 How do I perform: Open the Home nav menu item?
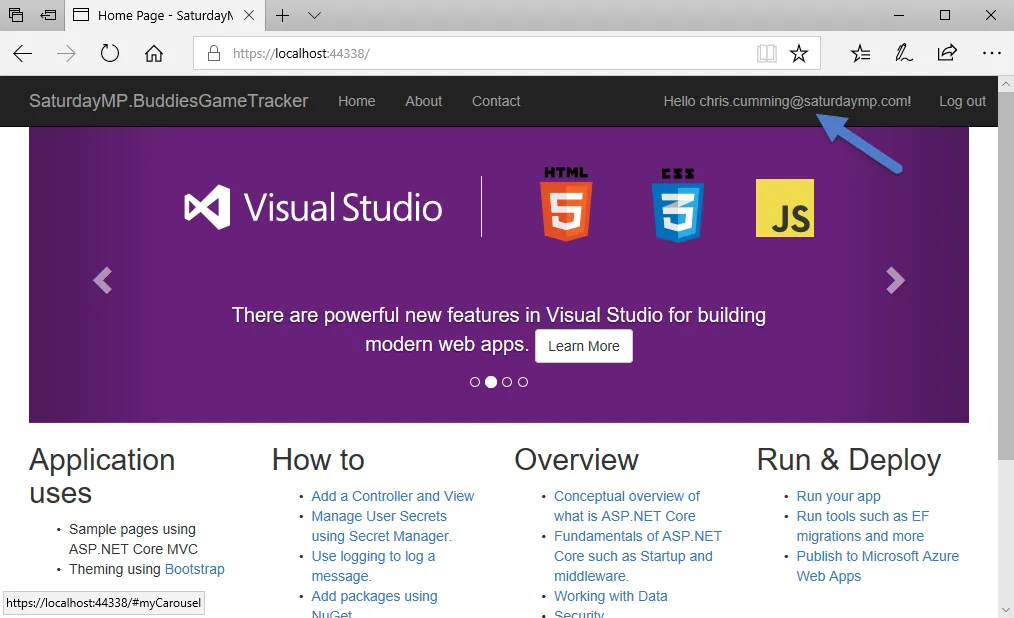pos(356,101)
